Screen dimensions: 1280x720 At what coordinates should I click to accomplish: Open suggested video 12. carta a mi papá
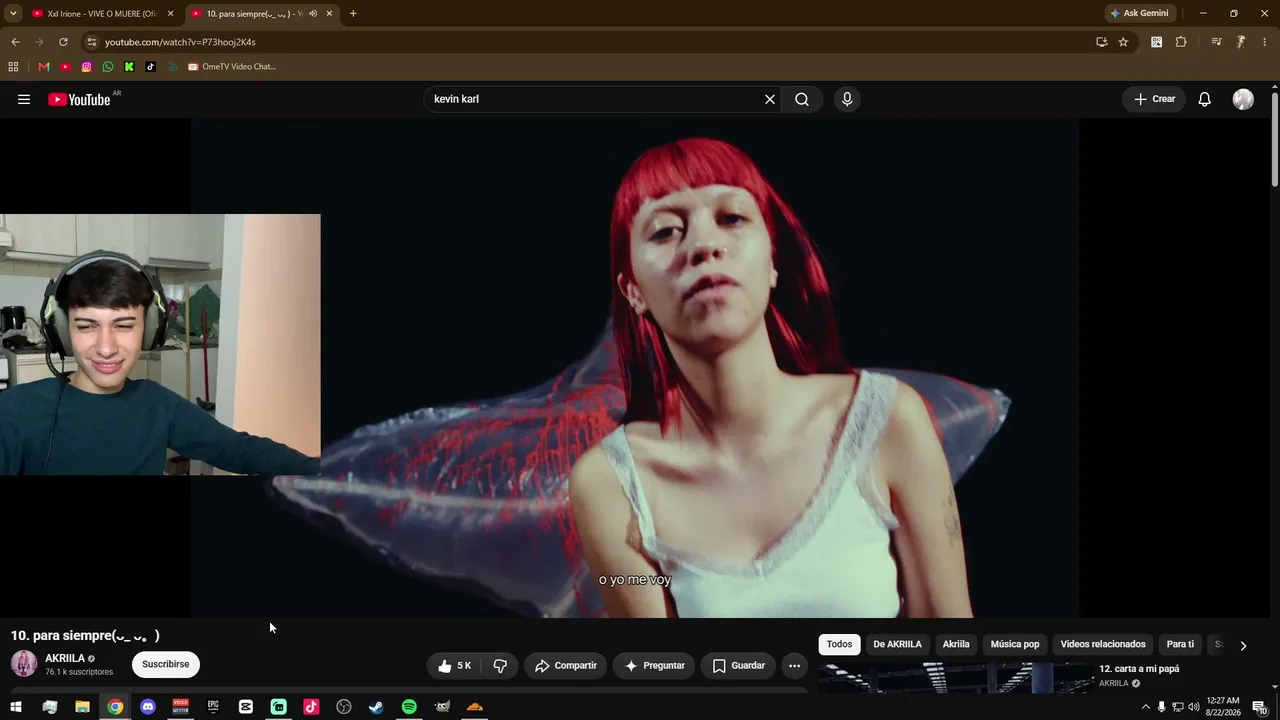(x=1139, y=669)
